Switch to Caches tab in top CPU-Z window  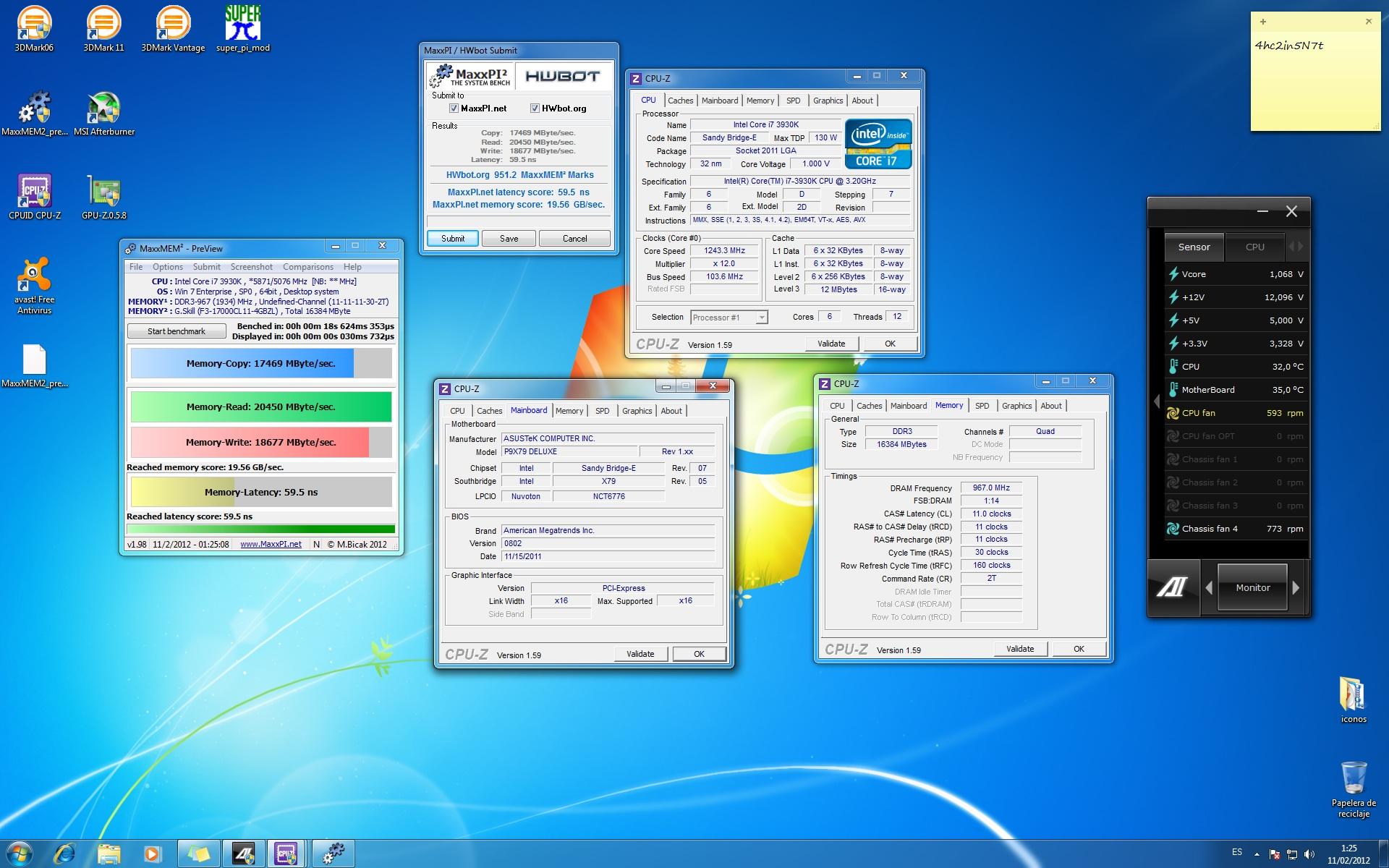pyautogui.click(x=680, y=101)
